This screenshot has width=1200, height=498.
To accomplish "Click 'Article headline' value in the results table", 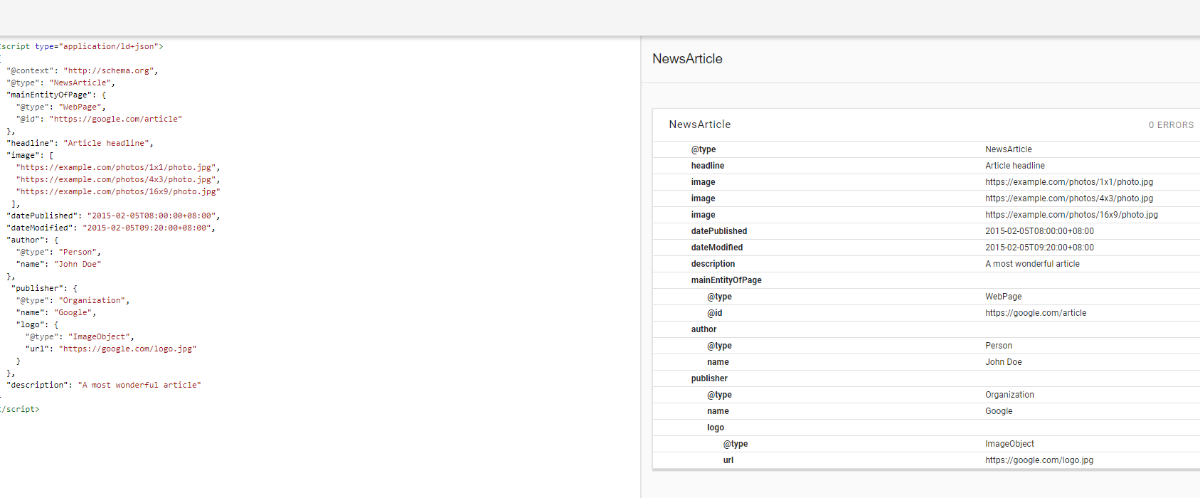I will pos(1015,165).
